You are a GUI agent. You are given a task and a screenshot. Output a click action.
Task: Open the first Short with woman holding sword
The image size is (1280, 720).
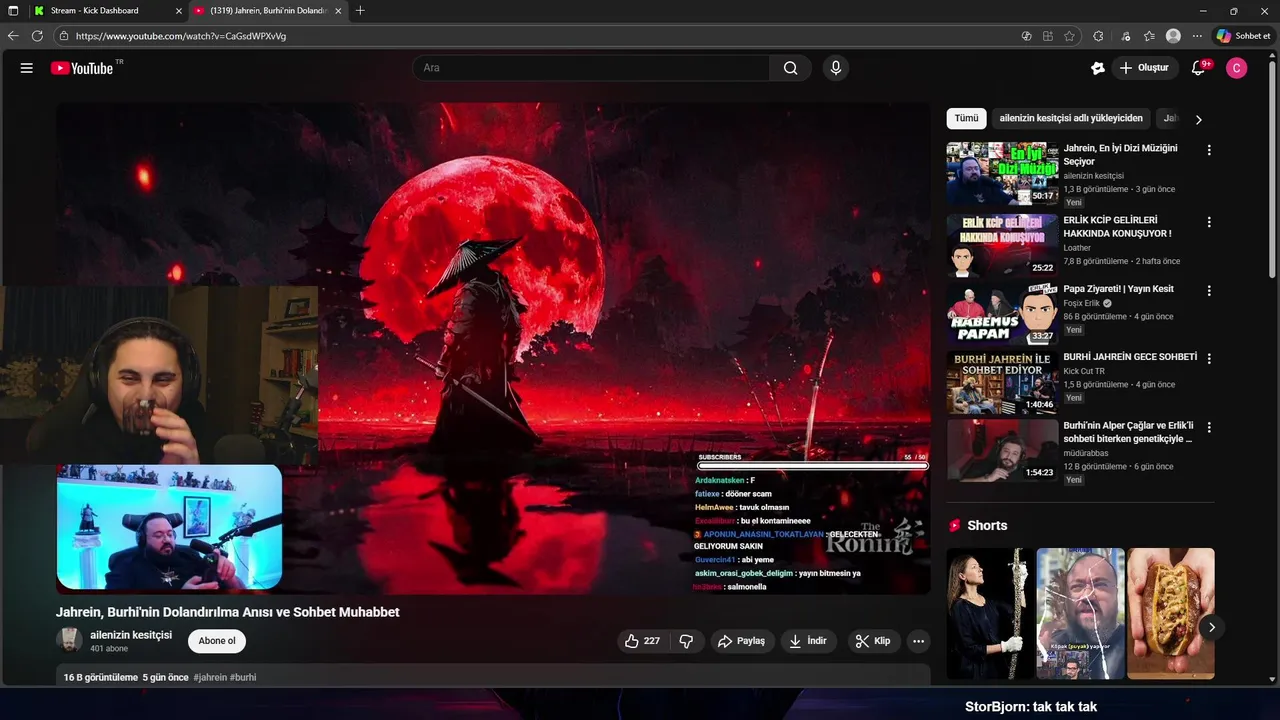pos(990,613)
